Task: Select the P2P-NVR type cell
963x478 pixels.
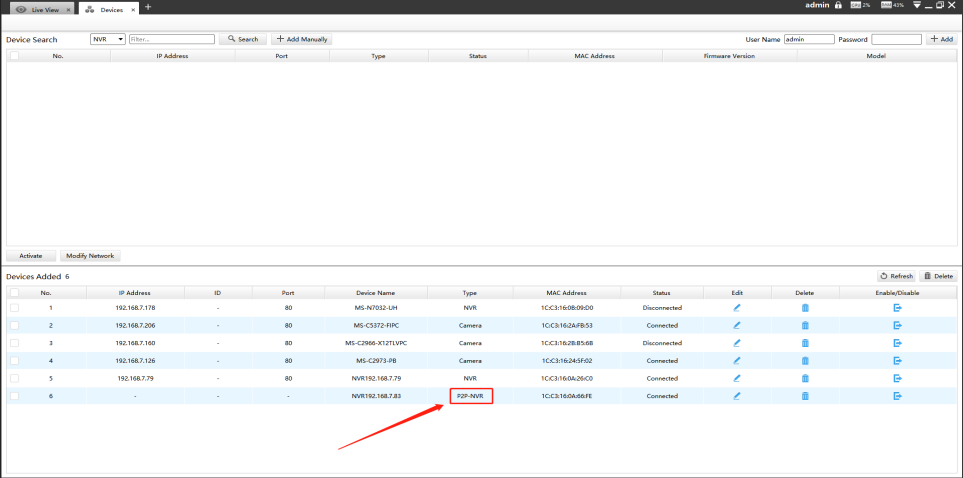Action: (471, 396)
